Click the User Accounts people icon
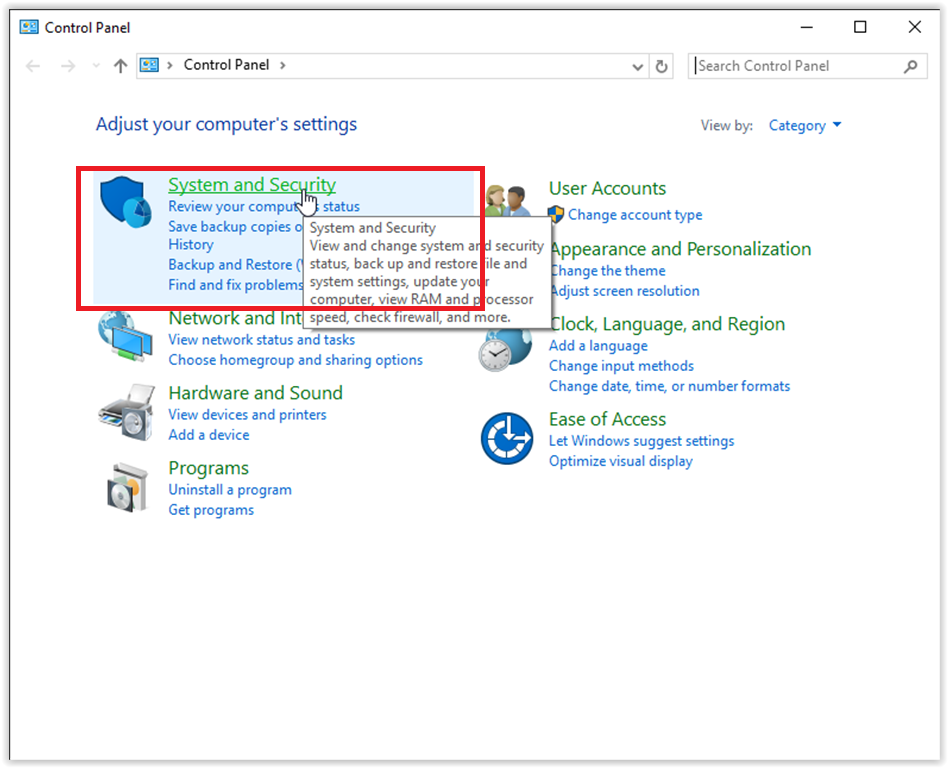 (508, 200)
